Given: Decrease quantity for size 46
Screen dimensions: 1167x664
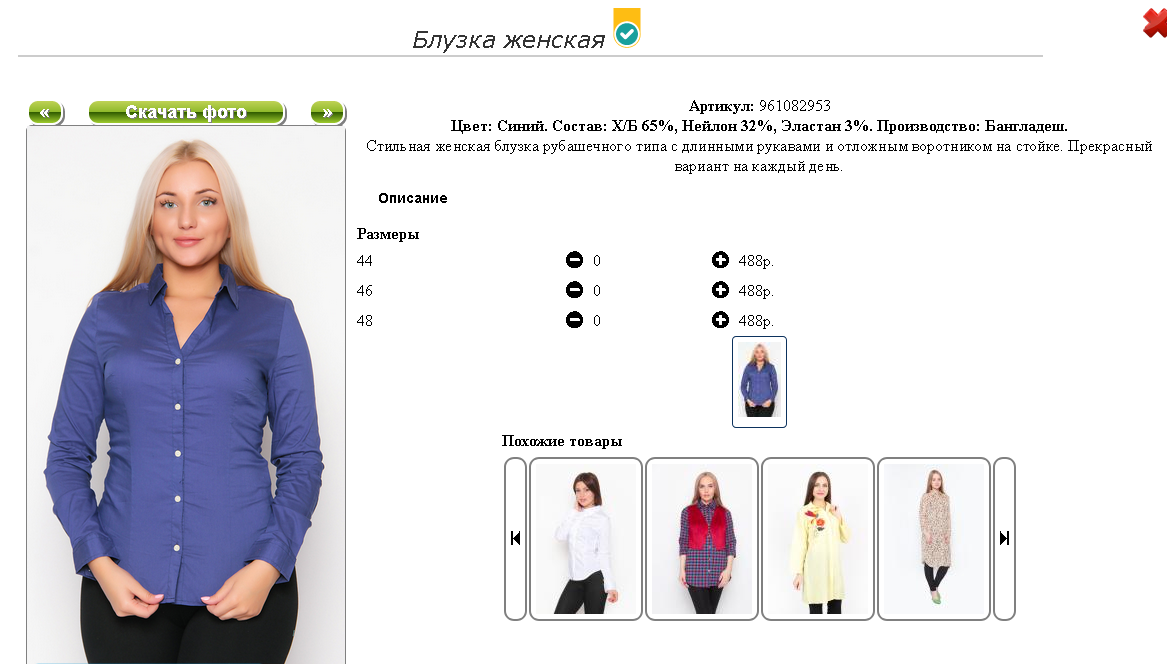Looking at the screenshot, I should click(x=574, y=290).
